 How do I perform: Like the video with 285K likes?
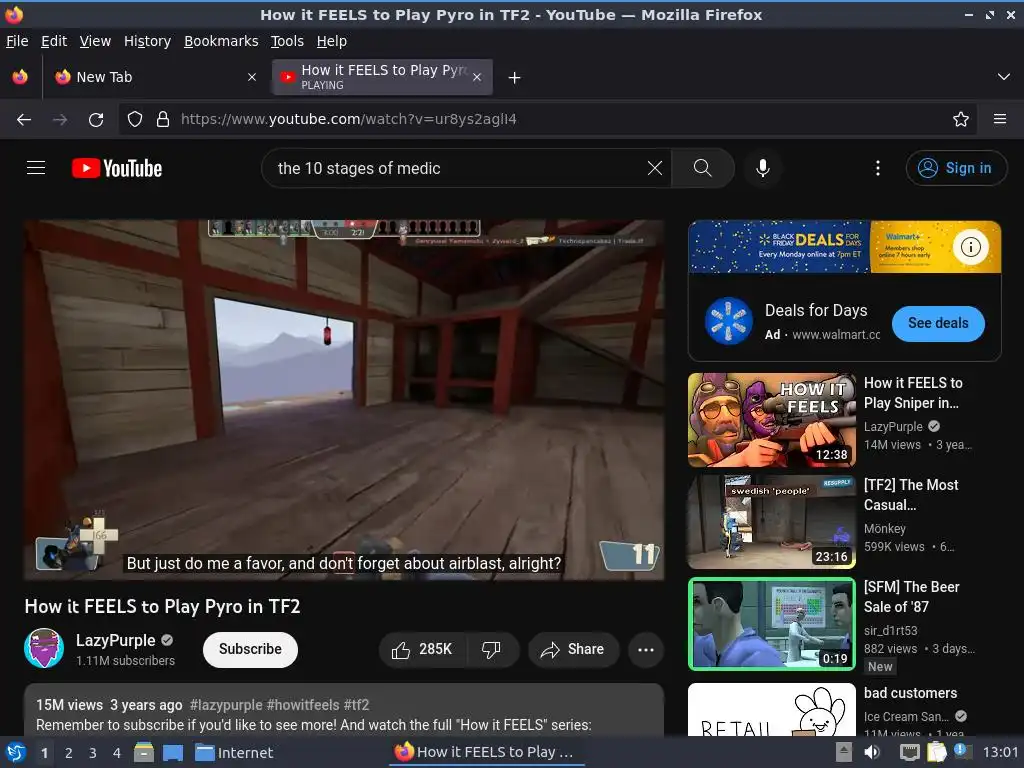click(423, 649)
